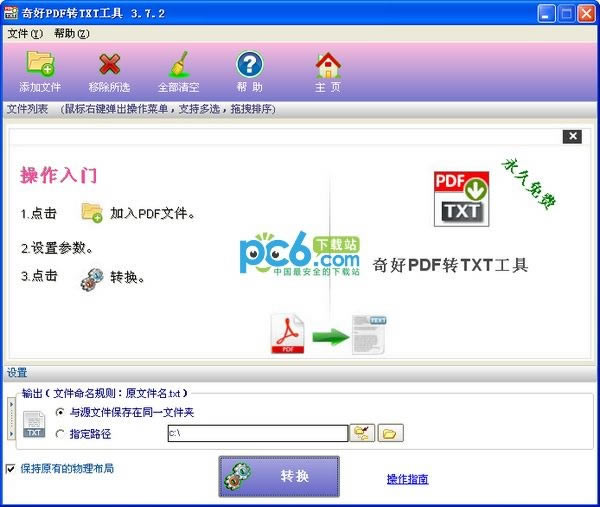600x507 pixels.
Task: Open the 帮助(Z) menu
Action: click(x=72, y=34)
